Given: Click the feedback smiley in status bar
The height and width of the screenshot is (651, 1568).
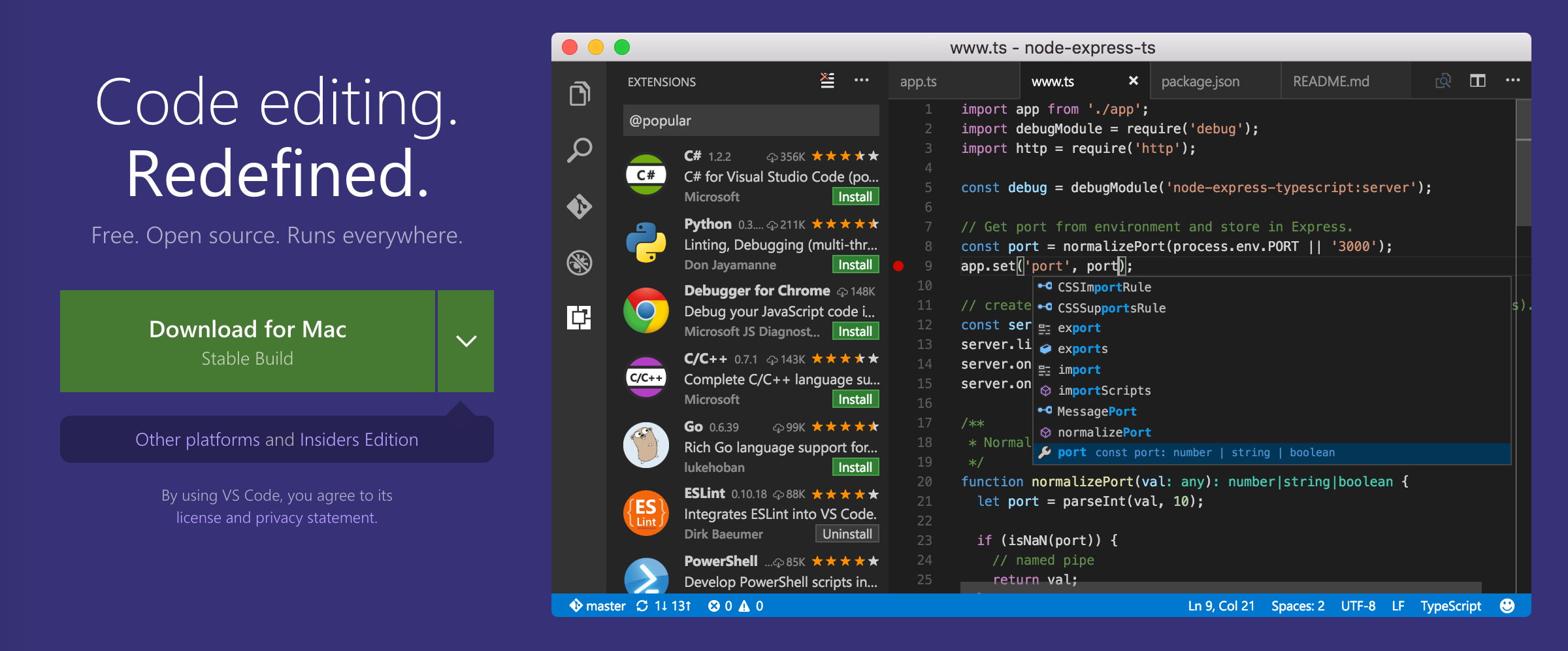Looking at the screenshot, I should click(1507, 606).
